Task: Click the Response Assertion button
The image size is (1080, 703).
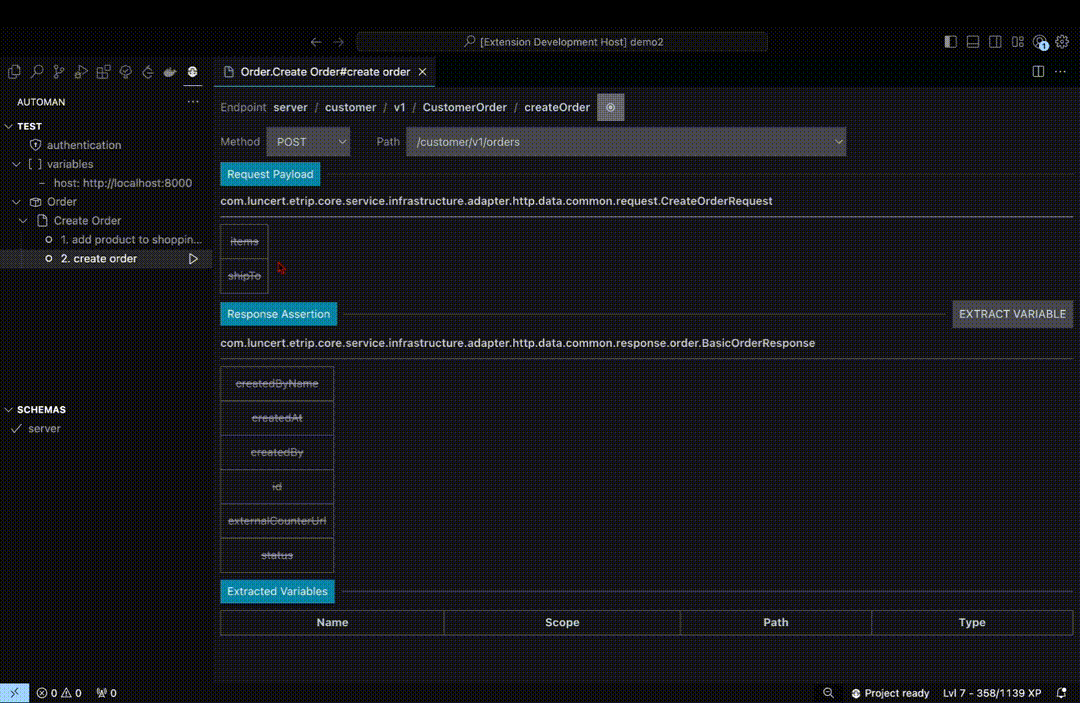Action: (278, 313)
